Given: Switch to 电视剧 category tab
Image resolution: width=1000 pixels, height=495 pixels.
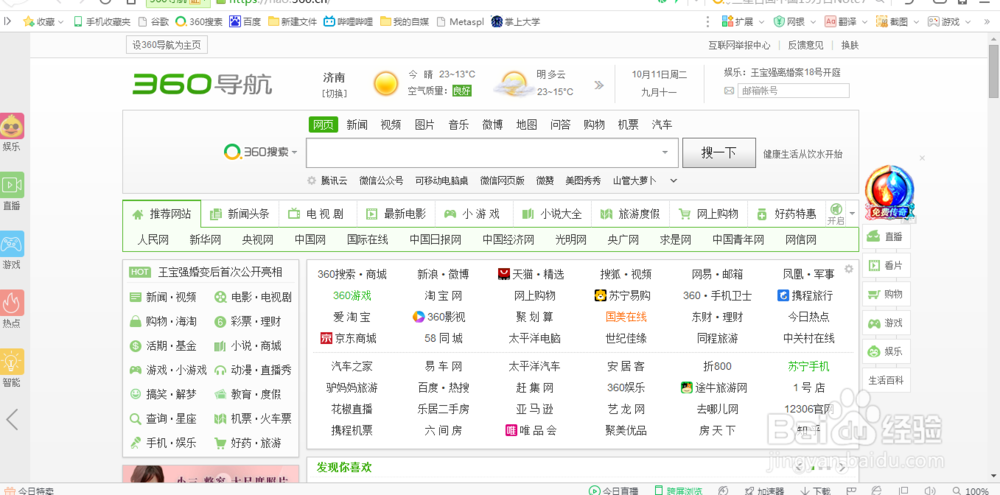Looking at the screenshot, I should tap(318, 214).
